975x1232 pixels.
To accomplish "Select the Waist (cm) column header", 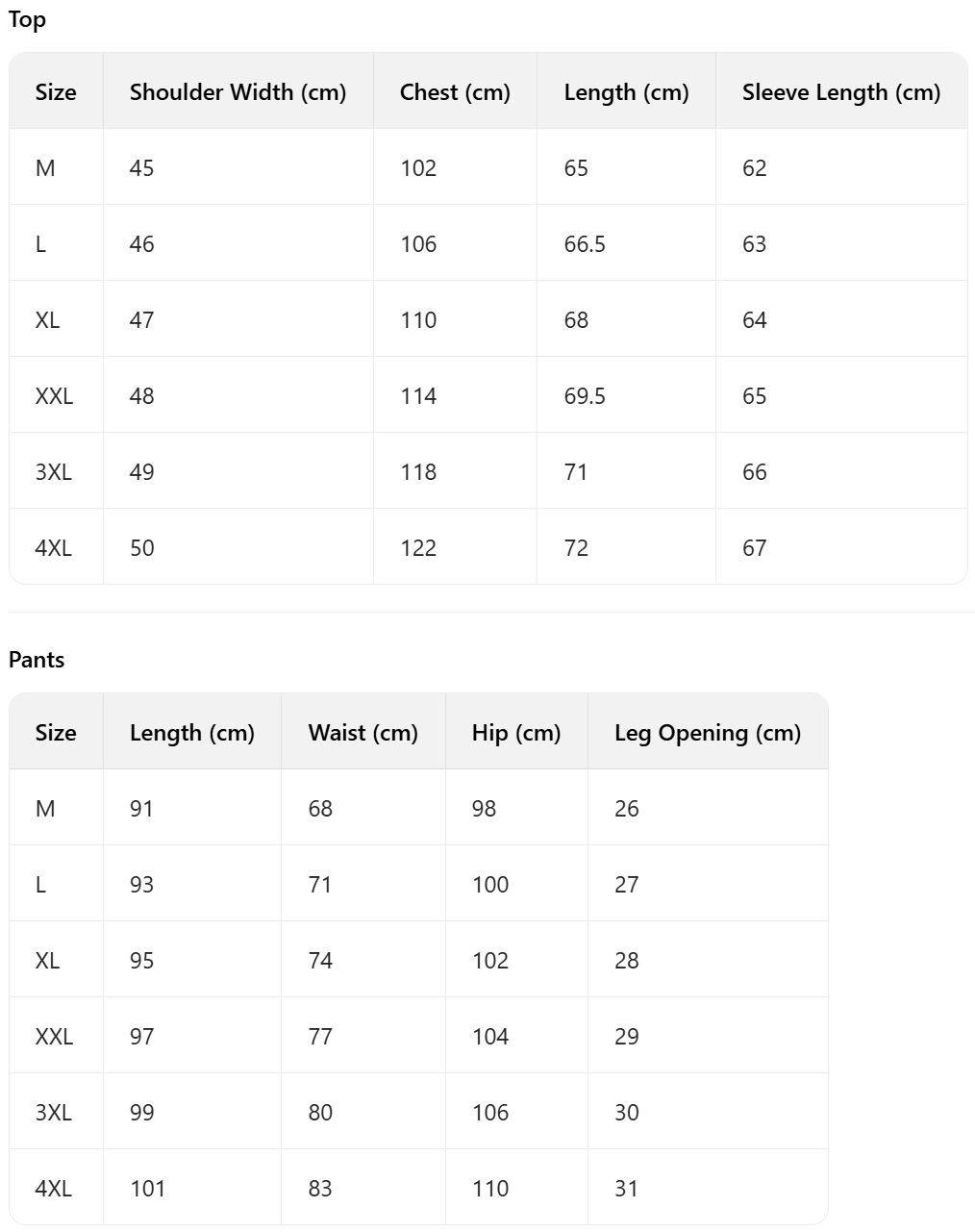I will (x=362, y=733).
